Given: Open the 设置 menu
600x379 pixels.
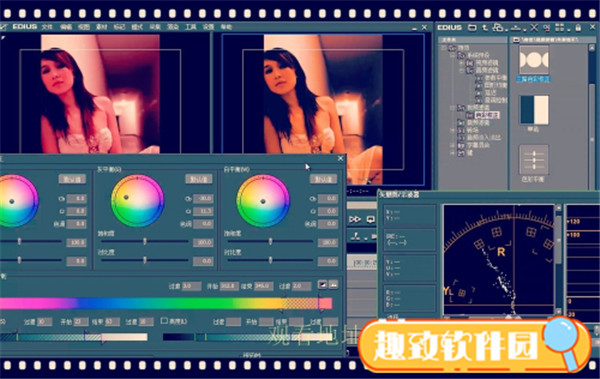Looking at the screenshot, I should click(208, 27).
